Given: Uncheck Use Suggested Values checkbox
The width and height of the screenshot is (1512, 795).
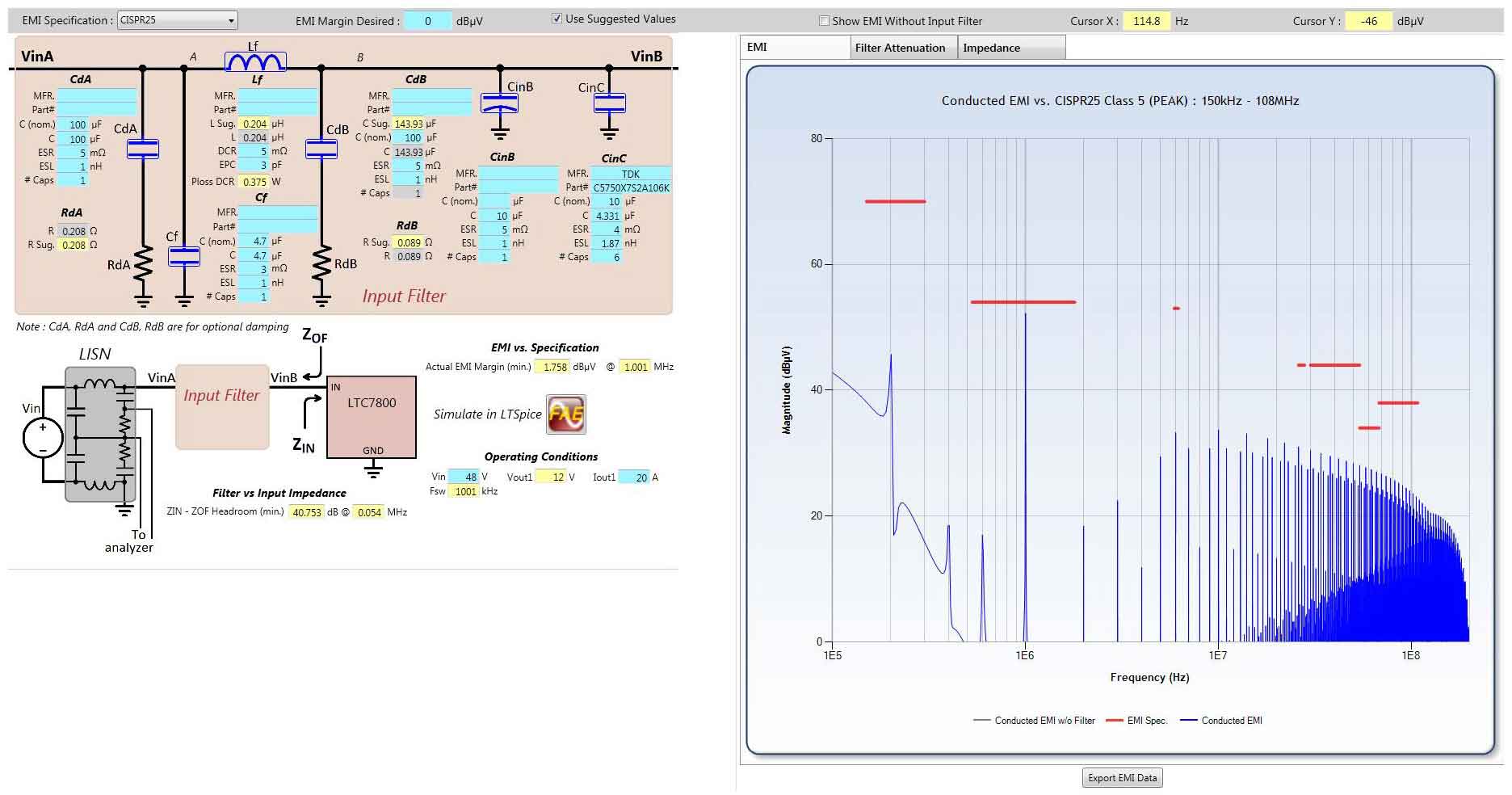Looking at the screenshot, I should click(556, 19).
